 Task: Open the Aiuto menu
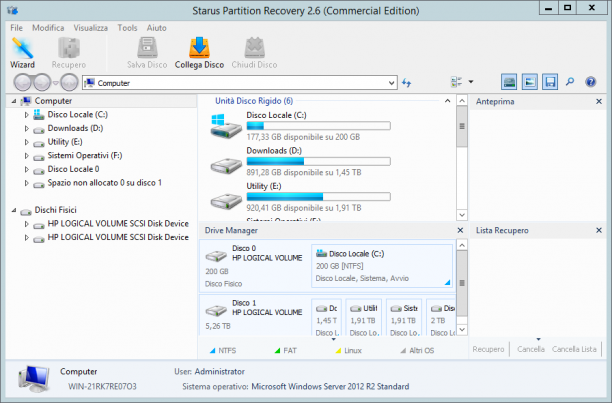click(x=157, y=28)
